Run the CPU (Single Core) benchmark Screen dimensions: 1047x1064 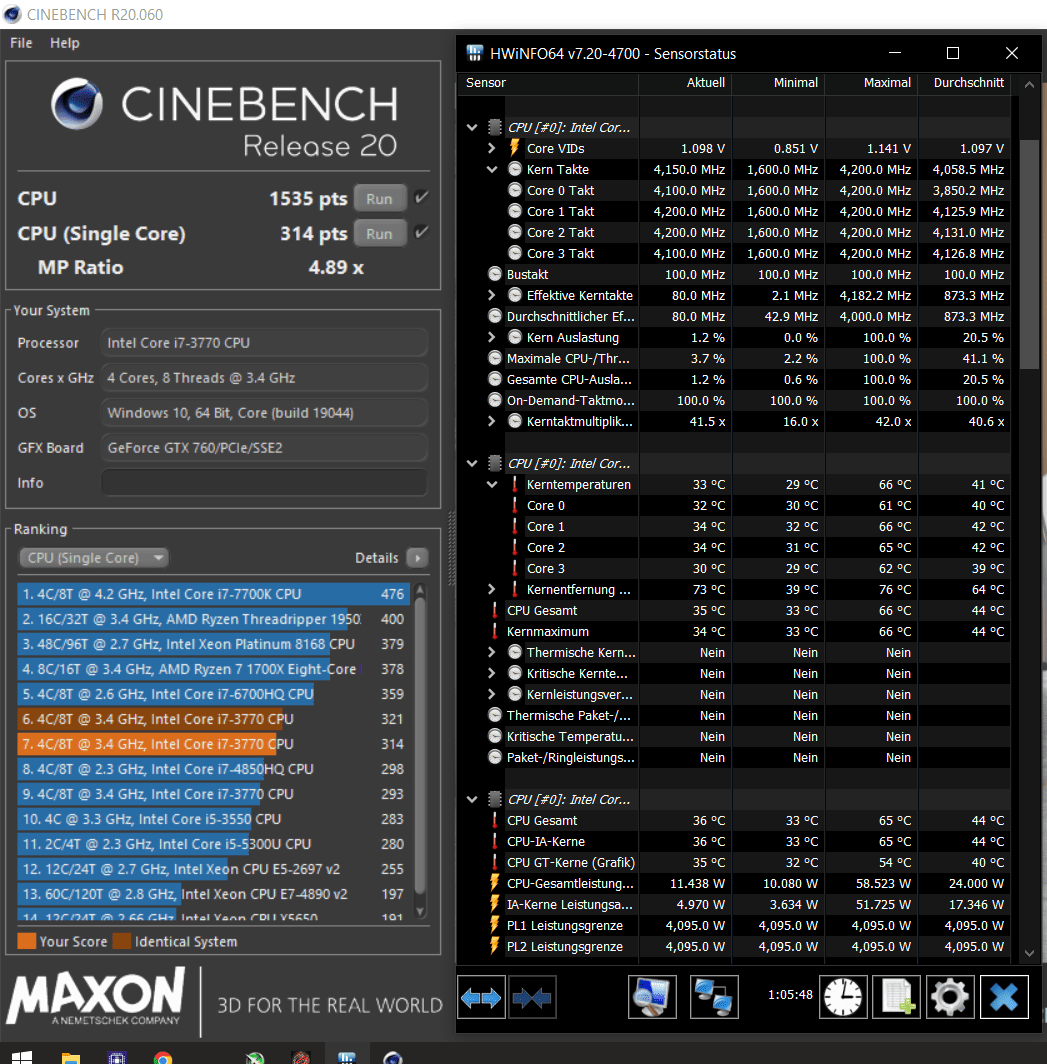pyautogui.click(x=380, y=233)
